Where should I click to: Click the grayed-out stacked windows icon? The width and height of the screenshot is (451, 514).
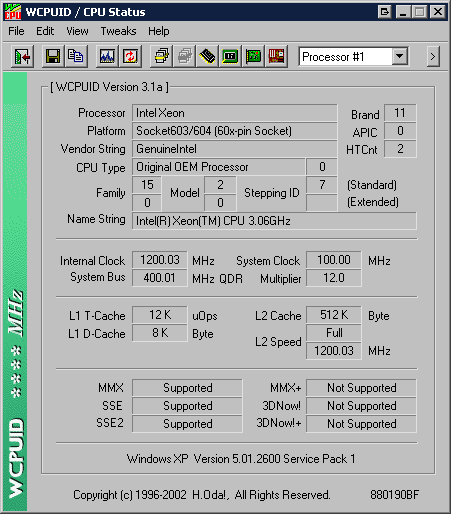(x=184, y=57)
